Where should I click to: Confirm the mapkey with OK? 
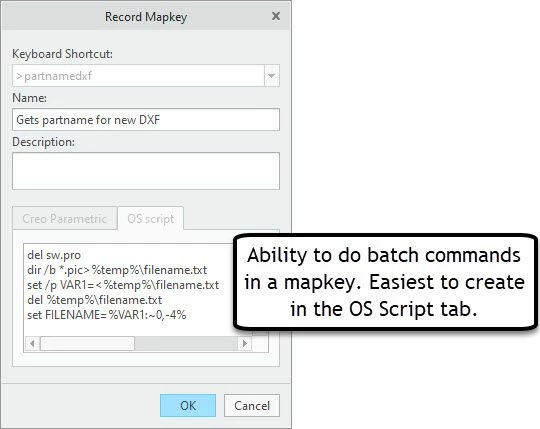pyautogui.click(x=188, y=406)
